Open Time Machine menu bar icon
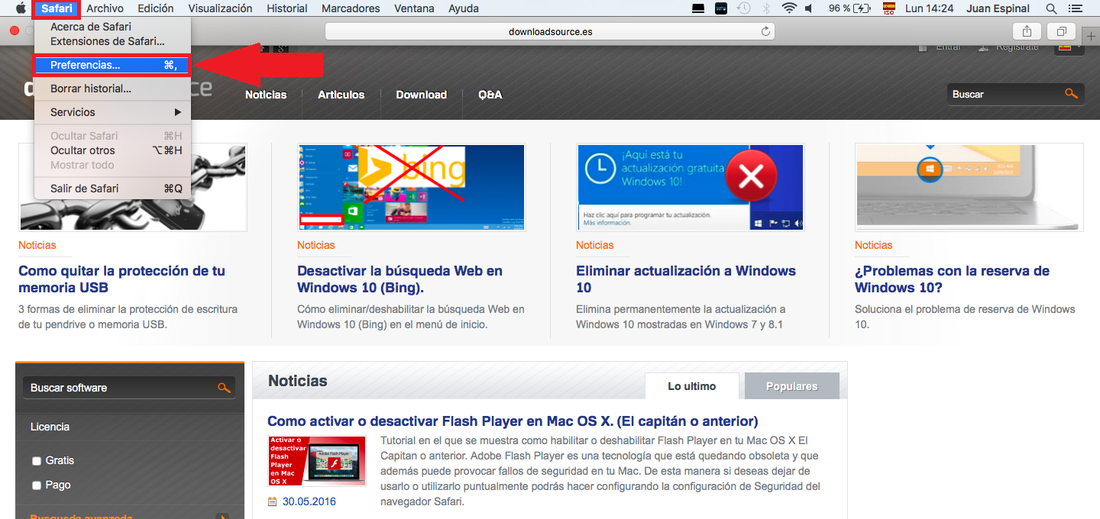 tap(744, 8)
